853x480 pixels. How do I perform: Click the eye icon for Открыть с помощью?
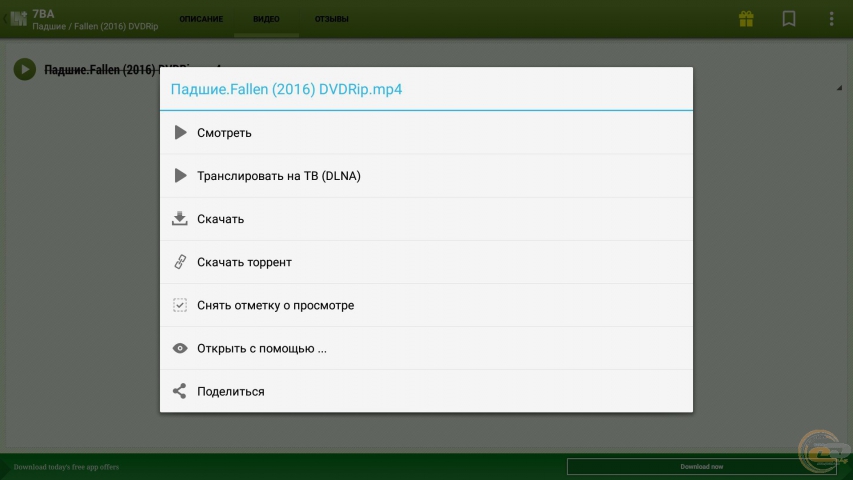pos(180,348)
